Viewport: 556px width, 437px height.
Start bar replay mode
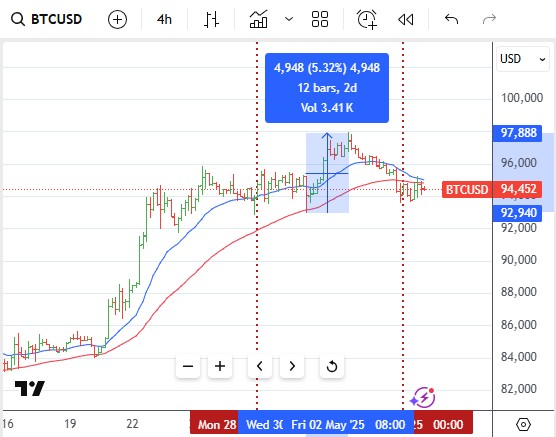coord(406,19)
